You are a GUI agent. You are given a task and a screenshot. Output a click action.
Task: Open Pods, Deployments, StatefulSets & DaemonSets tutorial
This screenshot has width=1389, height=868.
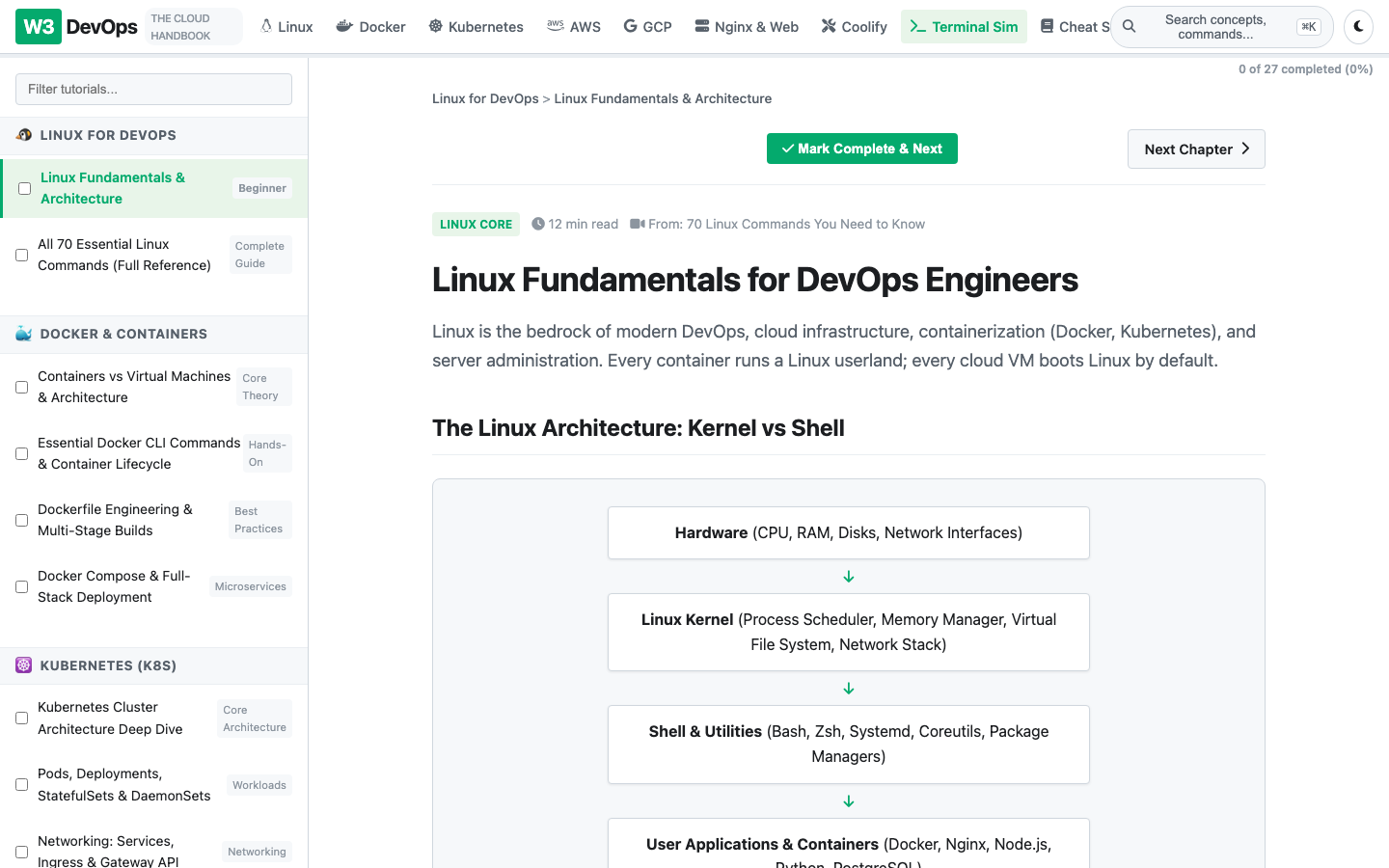pos(123,784)
